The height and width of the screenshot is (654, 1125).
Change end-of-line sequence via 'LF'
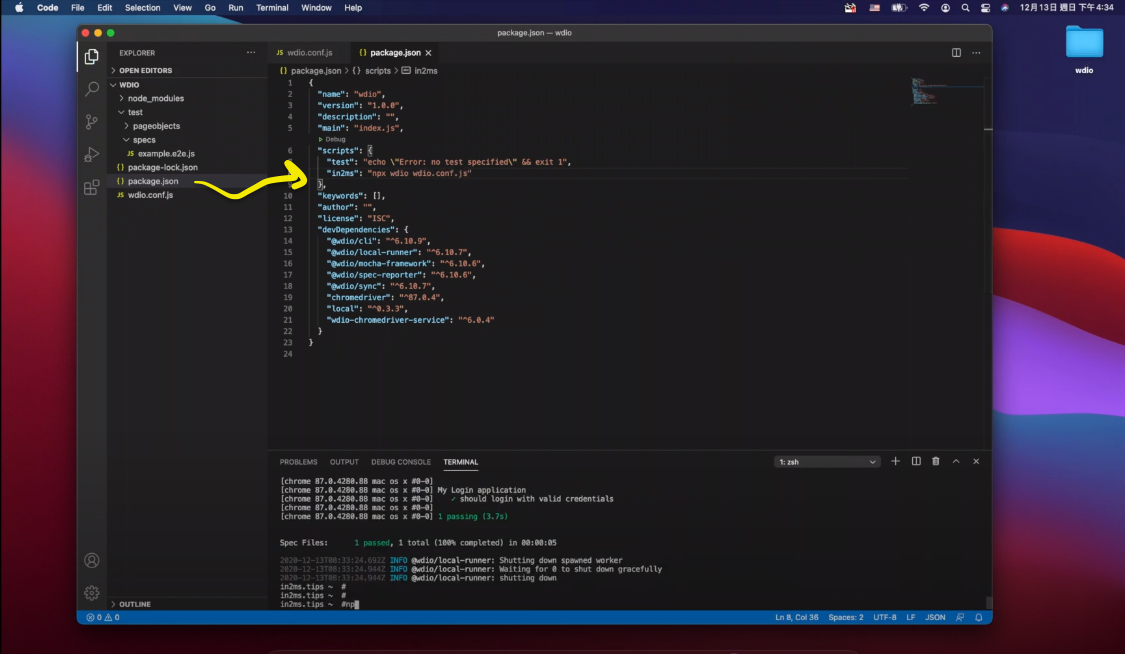tap(910, 617)
